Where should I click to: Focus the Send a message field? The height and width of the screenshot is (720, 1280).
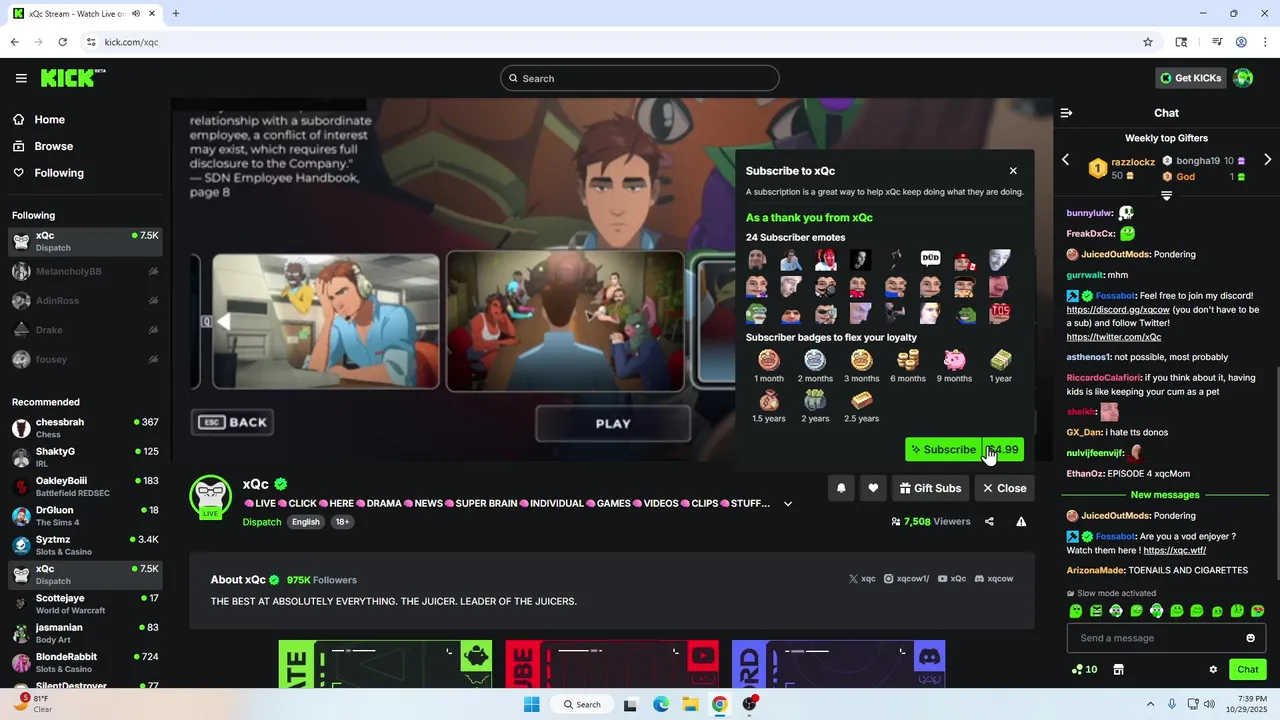click(x=1166, y=638)
